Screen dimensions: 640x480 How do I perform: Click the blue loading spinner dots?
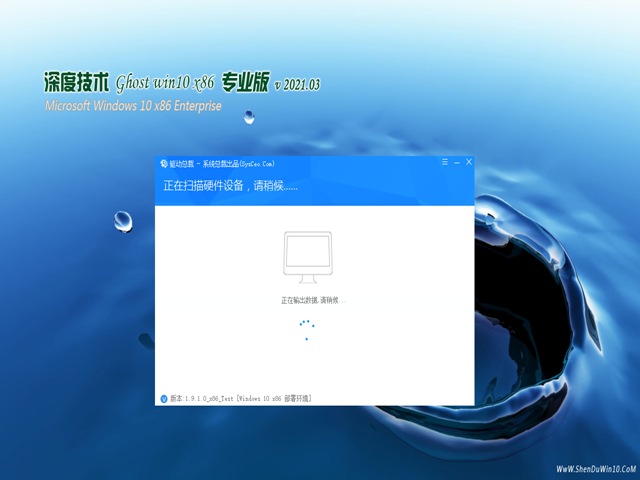point(307,329)
